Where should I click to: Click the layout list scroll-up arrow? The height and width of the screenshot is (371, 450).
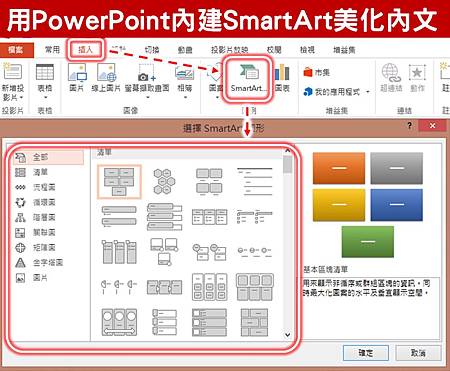288,151
